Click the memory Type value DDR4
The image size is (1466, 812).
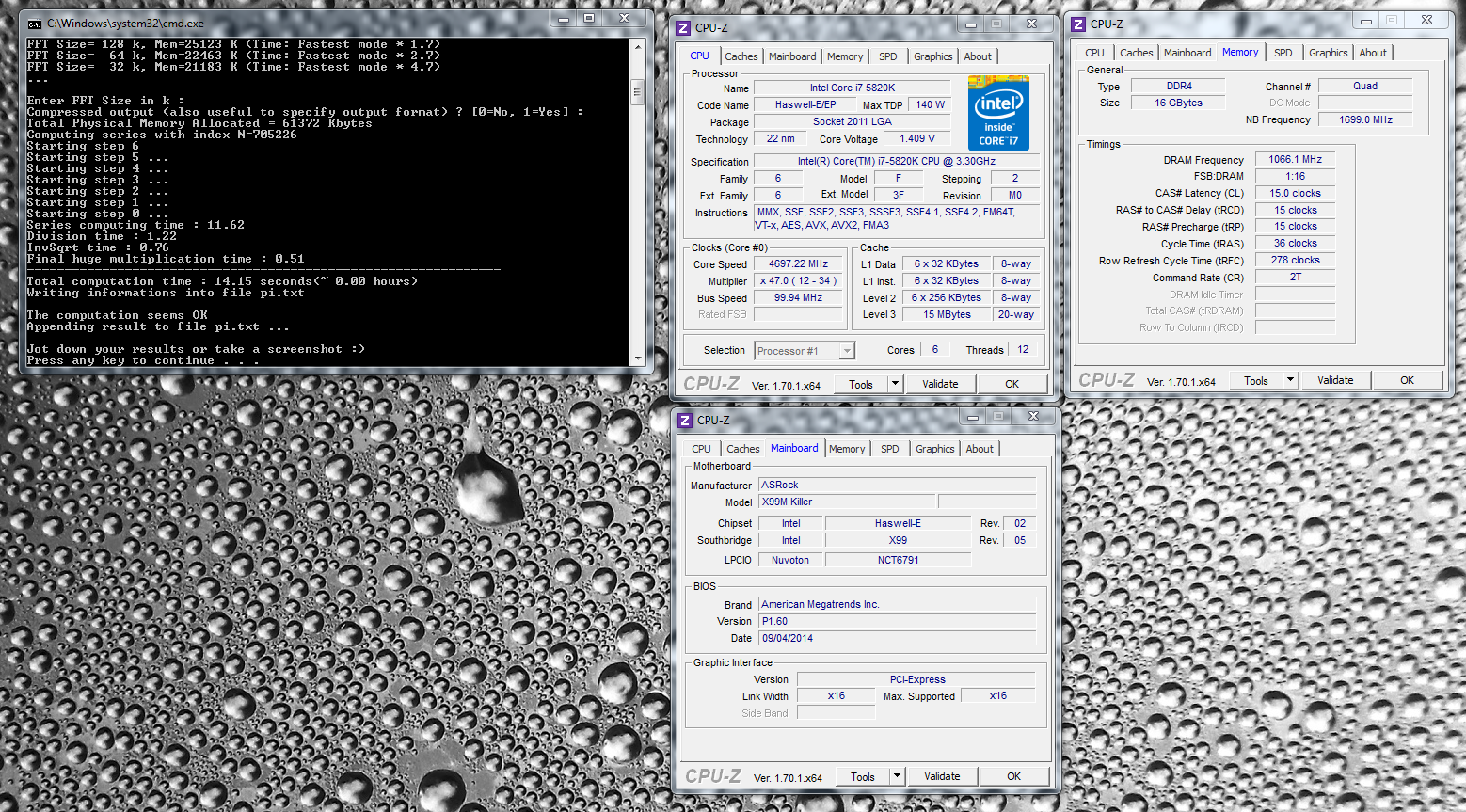(x=1179, y=87)
